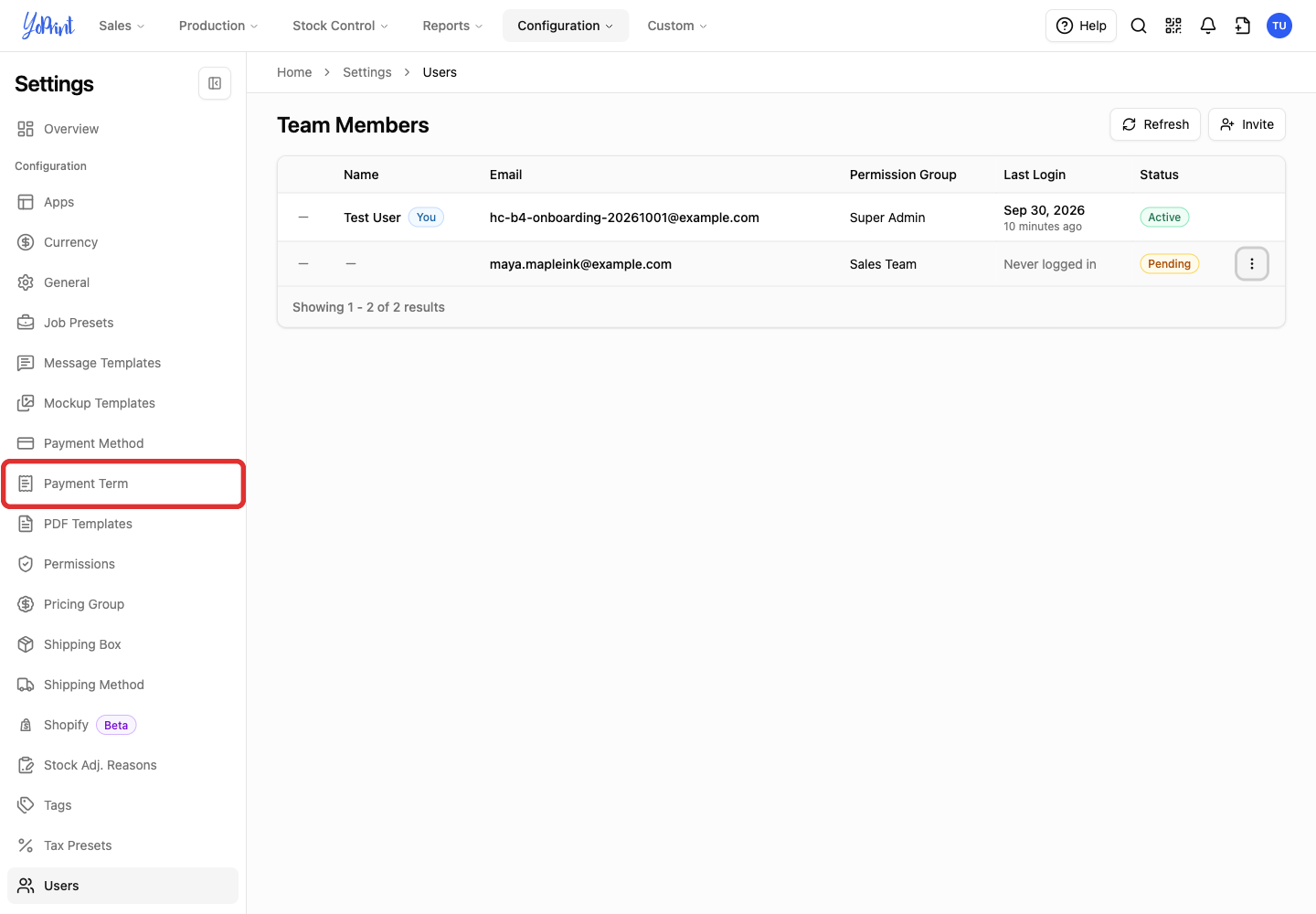Open Tax Presets settings
This screenshot has width=1316, height=914.
[x=123, y=845]
